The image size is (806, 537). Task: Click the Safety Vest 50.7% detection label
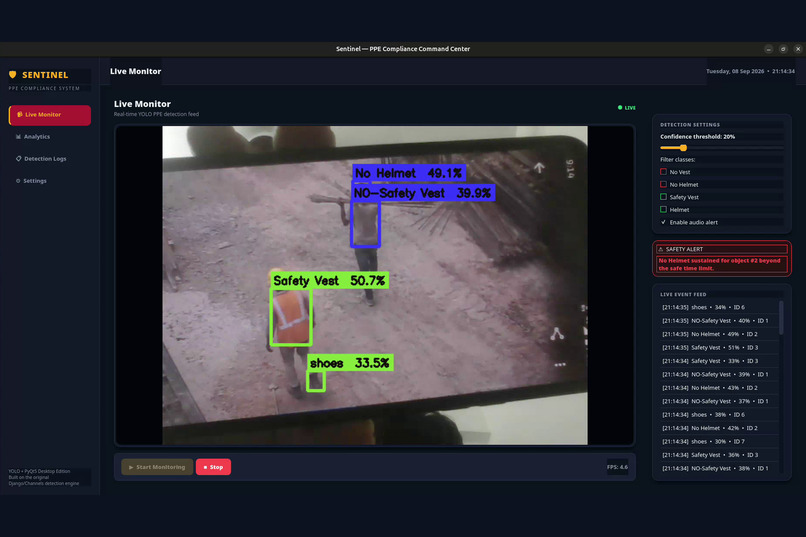click(x=329, y=281)
